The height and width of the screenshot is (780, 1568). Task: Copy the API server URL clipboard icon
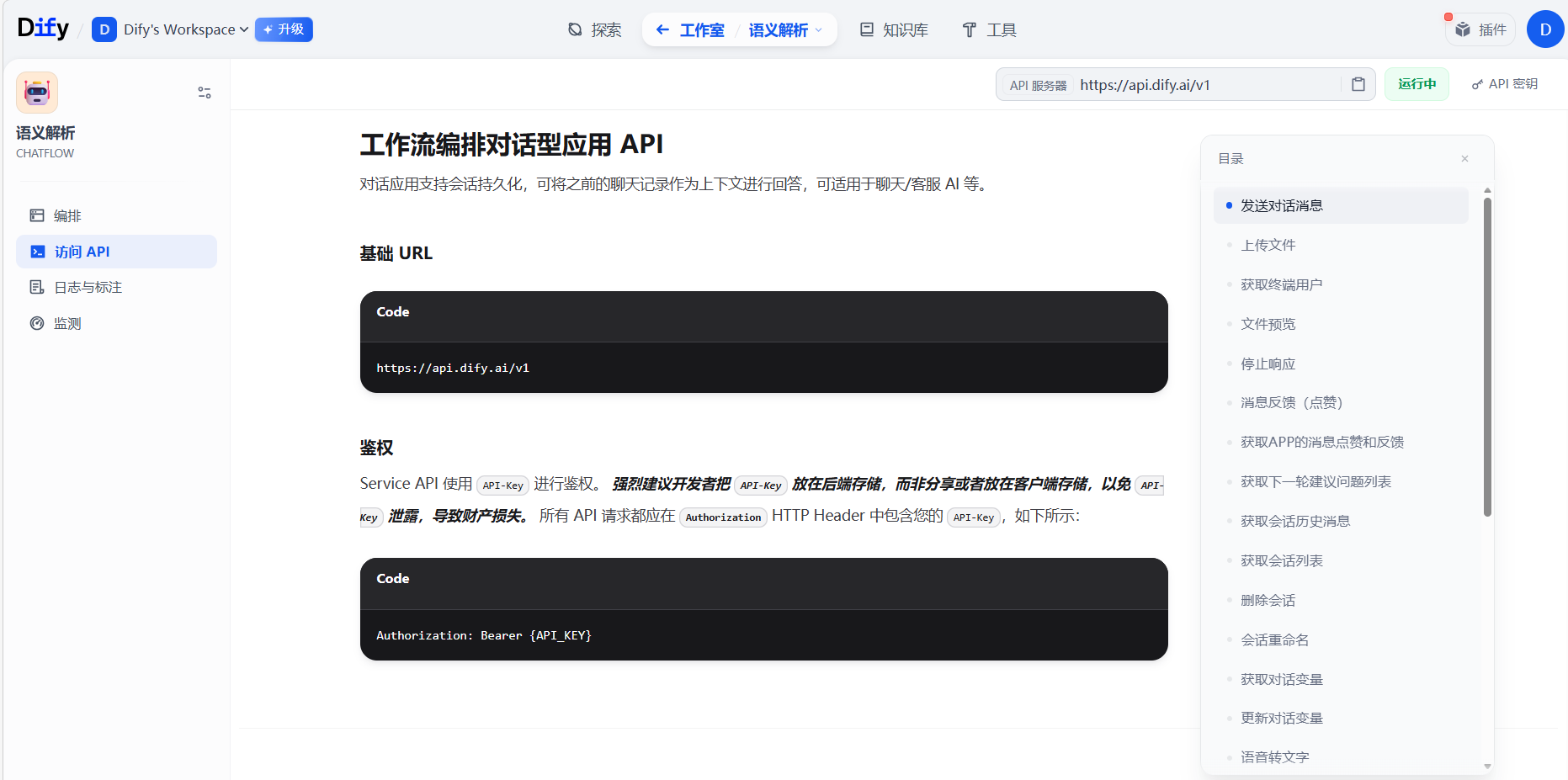pos(1358,84)
